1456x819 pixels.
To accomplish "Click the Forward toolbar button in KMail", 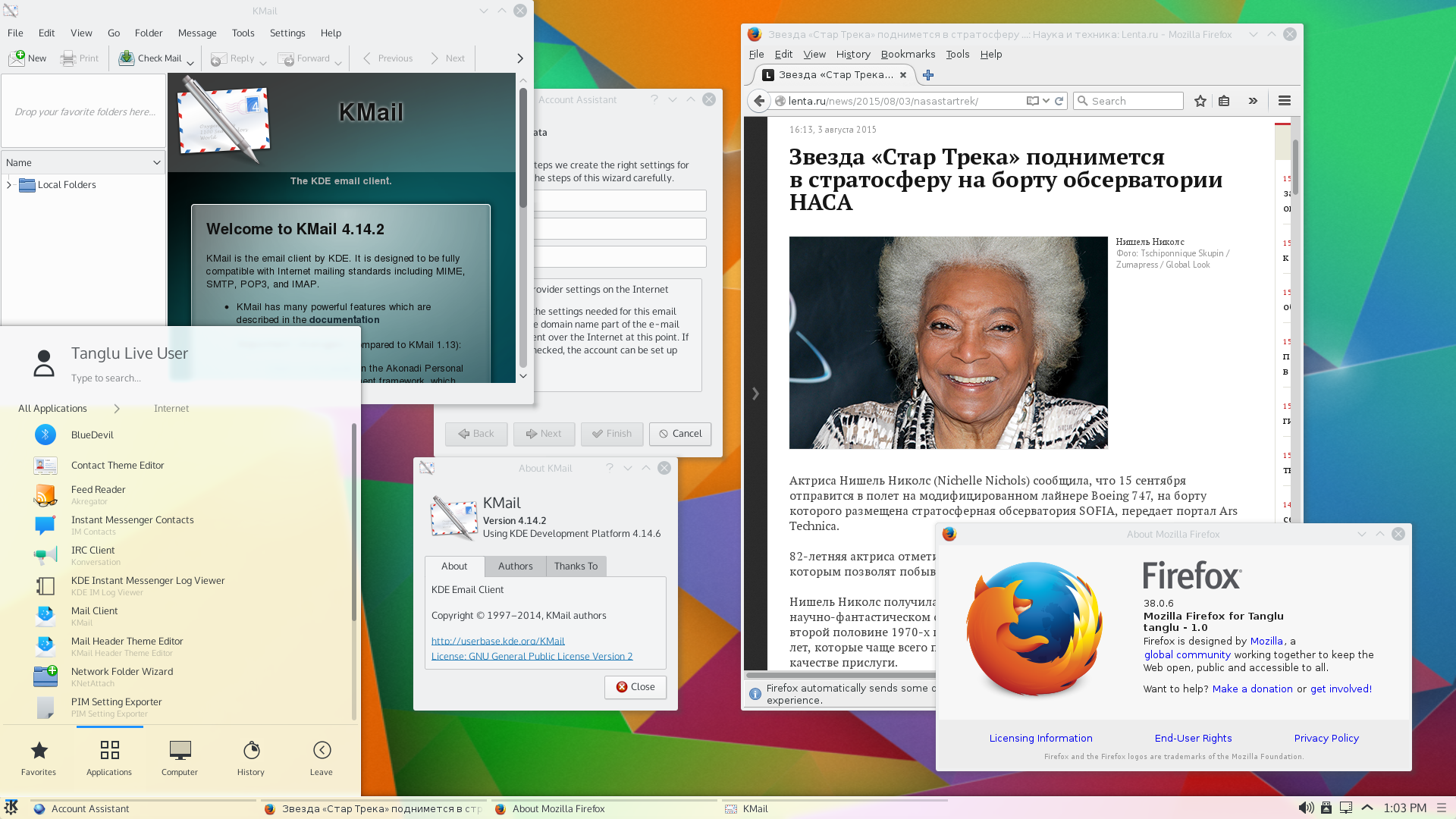I will (x=304, y=58).
